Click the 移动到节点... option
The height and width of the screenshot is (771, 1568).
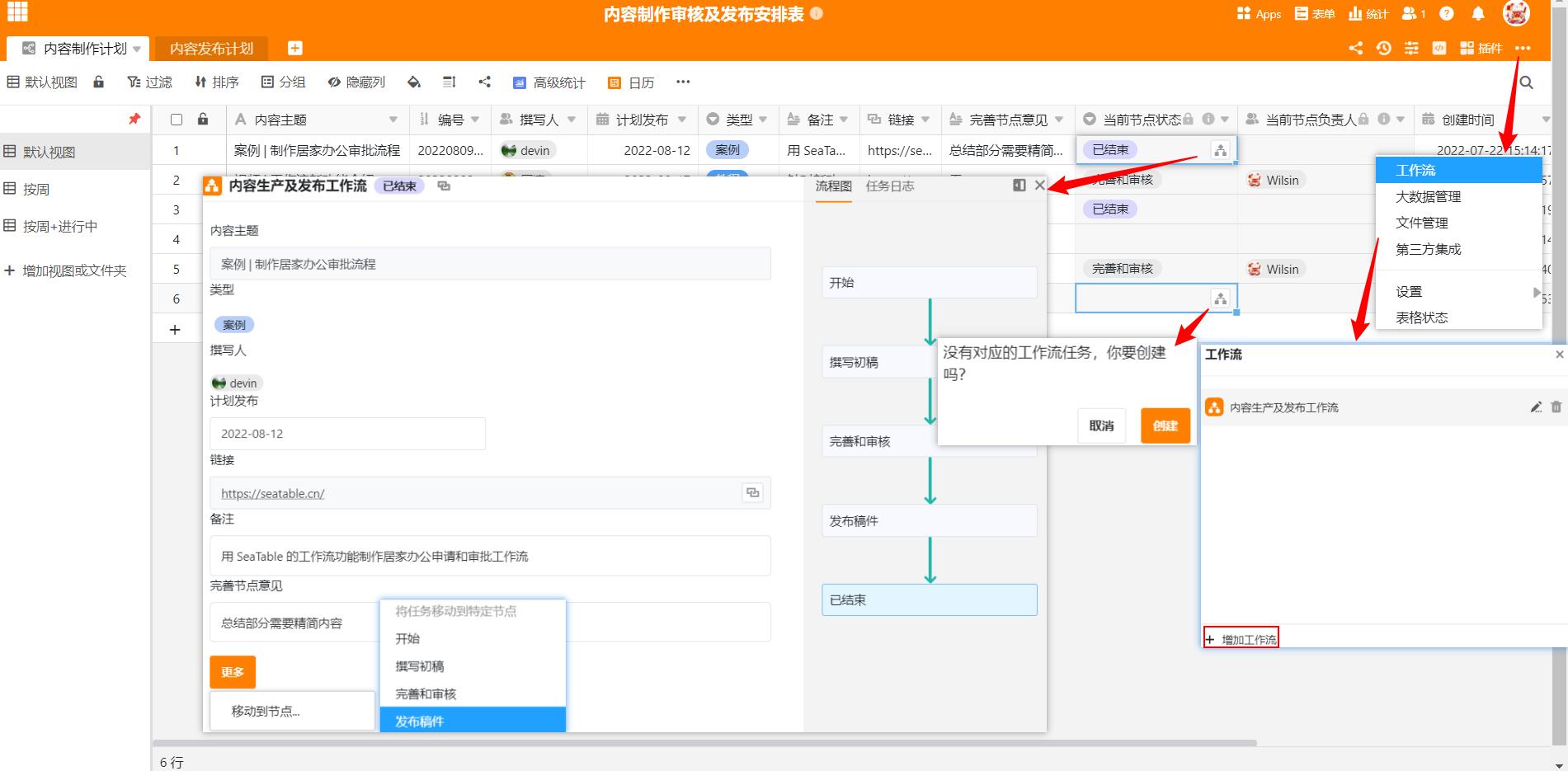tap(292, 711)
